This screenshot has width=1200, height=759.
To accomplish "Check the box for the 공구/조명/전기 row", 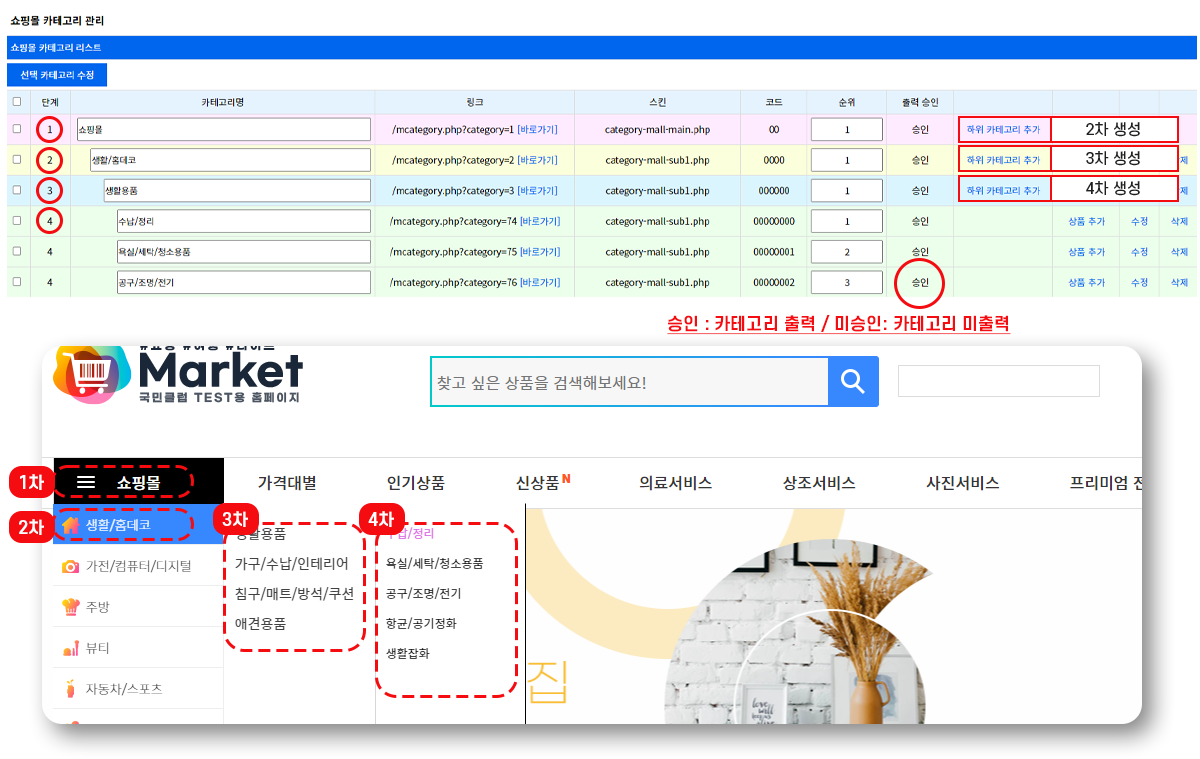I will pyautogui.click(x=16, y=282).
